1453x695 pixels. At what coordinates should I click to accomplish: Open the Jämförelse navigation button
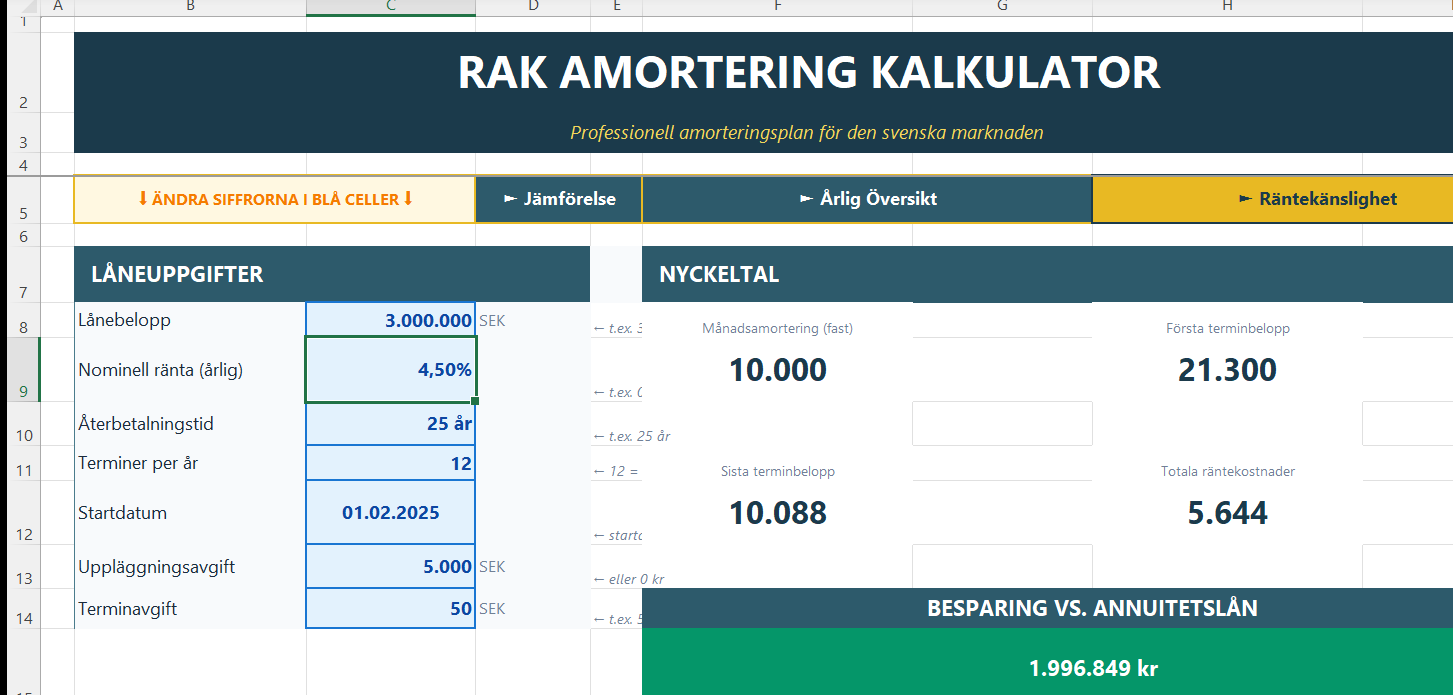pos(558,199)
